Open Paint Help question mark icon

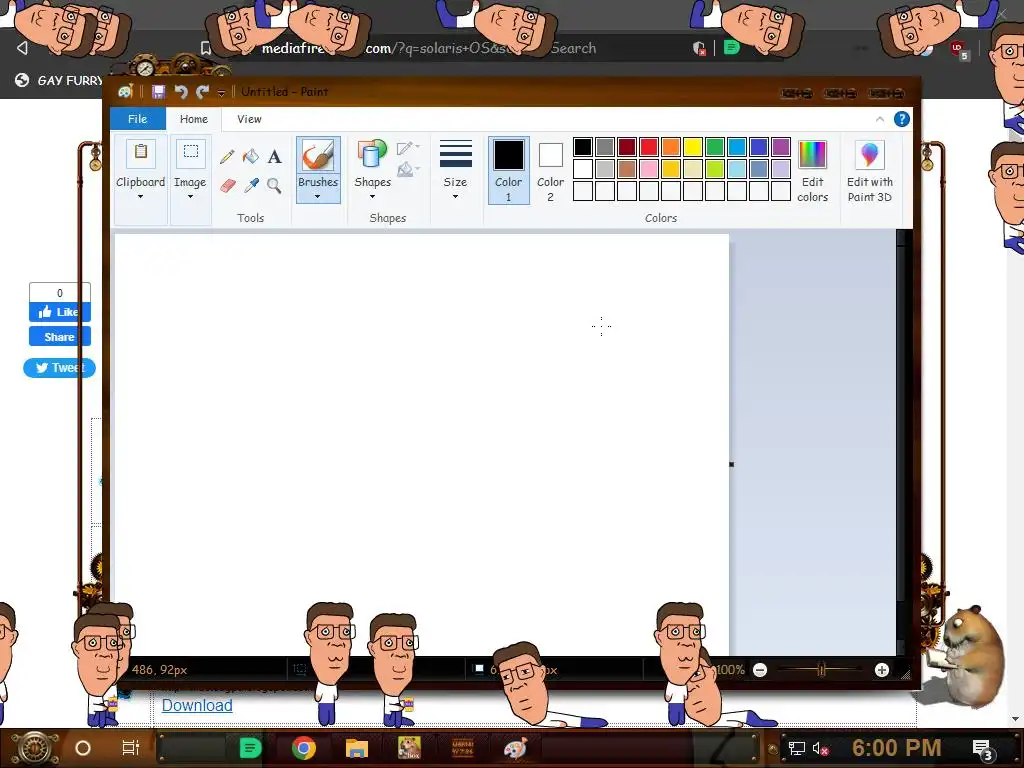901,119
